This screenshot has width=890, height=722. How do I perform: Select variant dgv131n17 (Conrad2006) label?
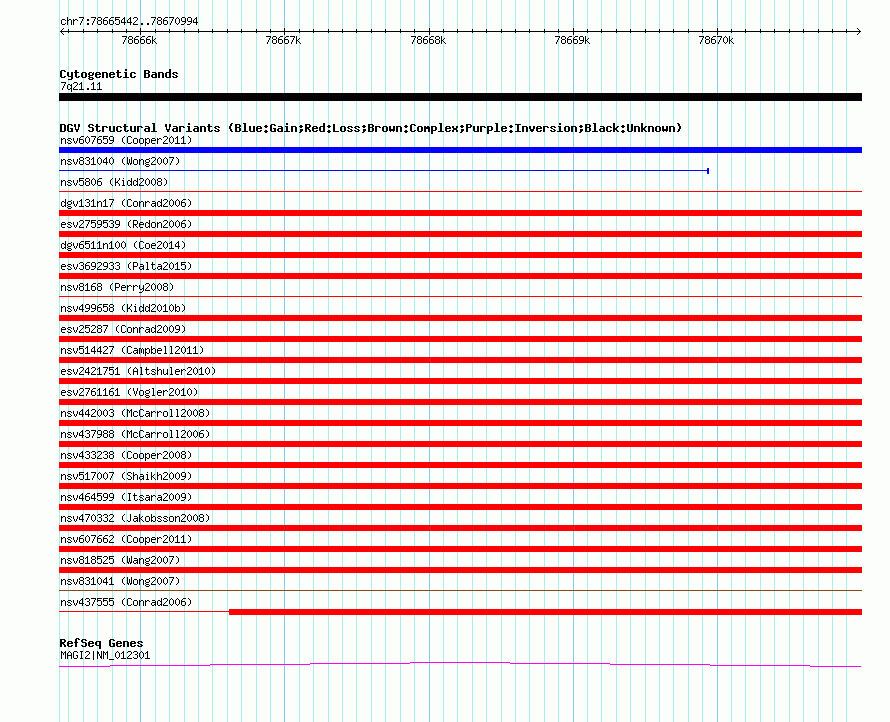click(126, 203)
